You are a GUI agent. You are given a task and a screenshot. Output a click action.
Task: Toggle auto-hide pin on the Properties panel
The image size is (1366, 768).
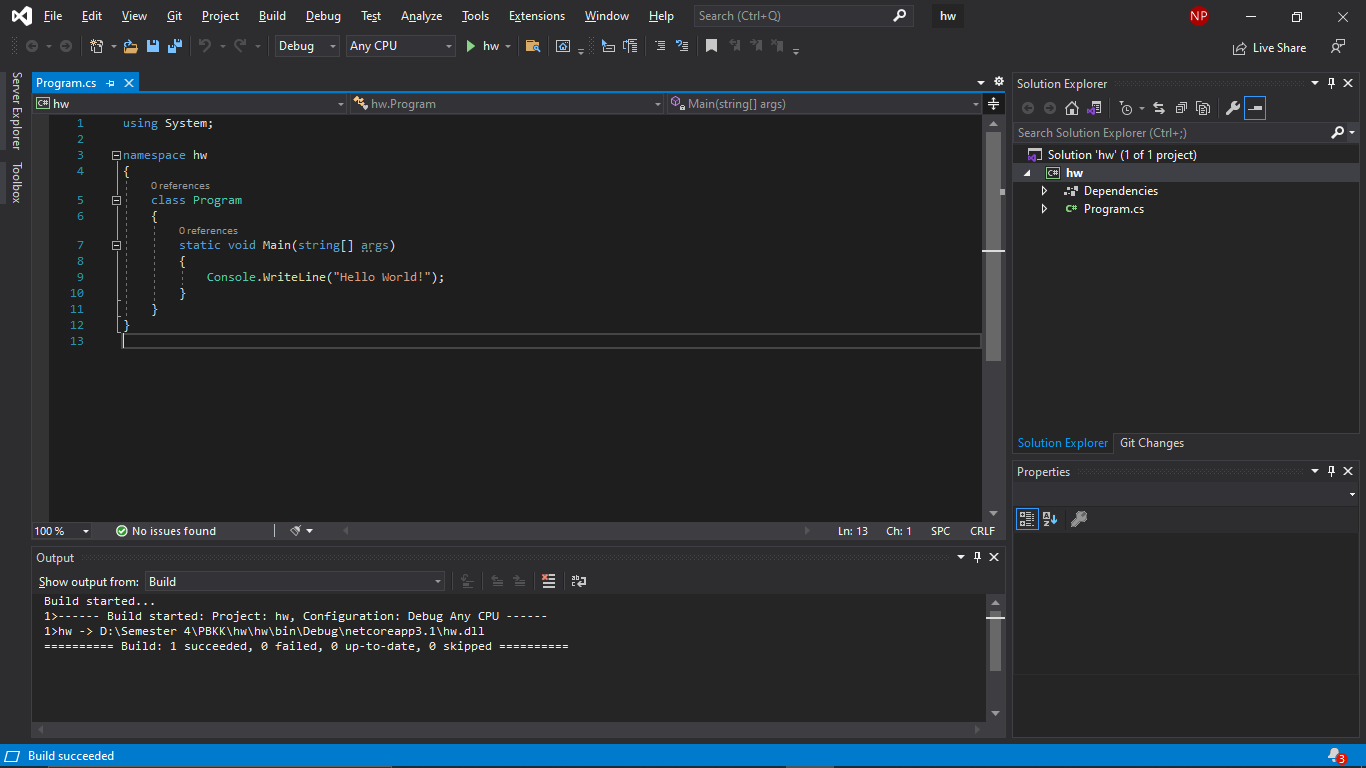[1331, 471]
